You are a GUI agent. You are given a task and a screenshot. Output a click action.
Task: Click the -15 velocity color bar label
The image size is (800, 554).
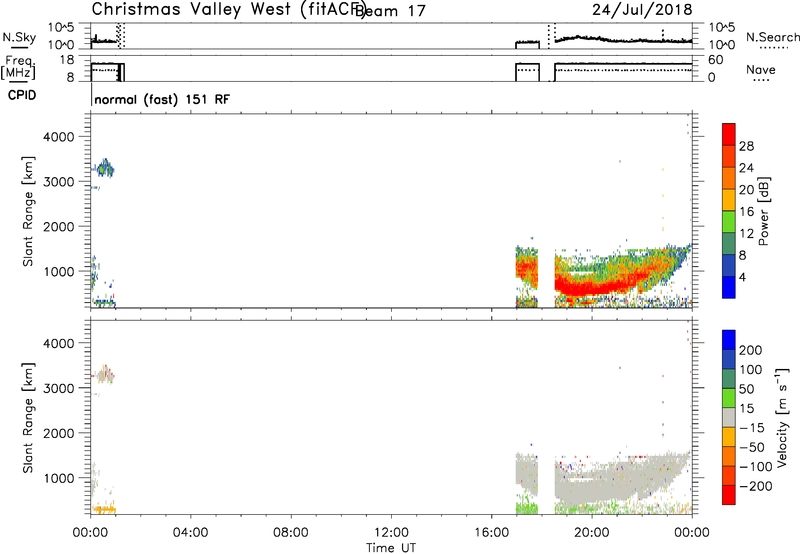(x=752, y=428)
